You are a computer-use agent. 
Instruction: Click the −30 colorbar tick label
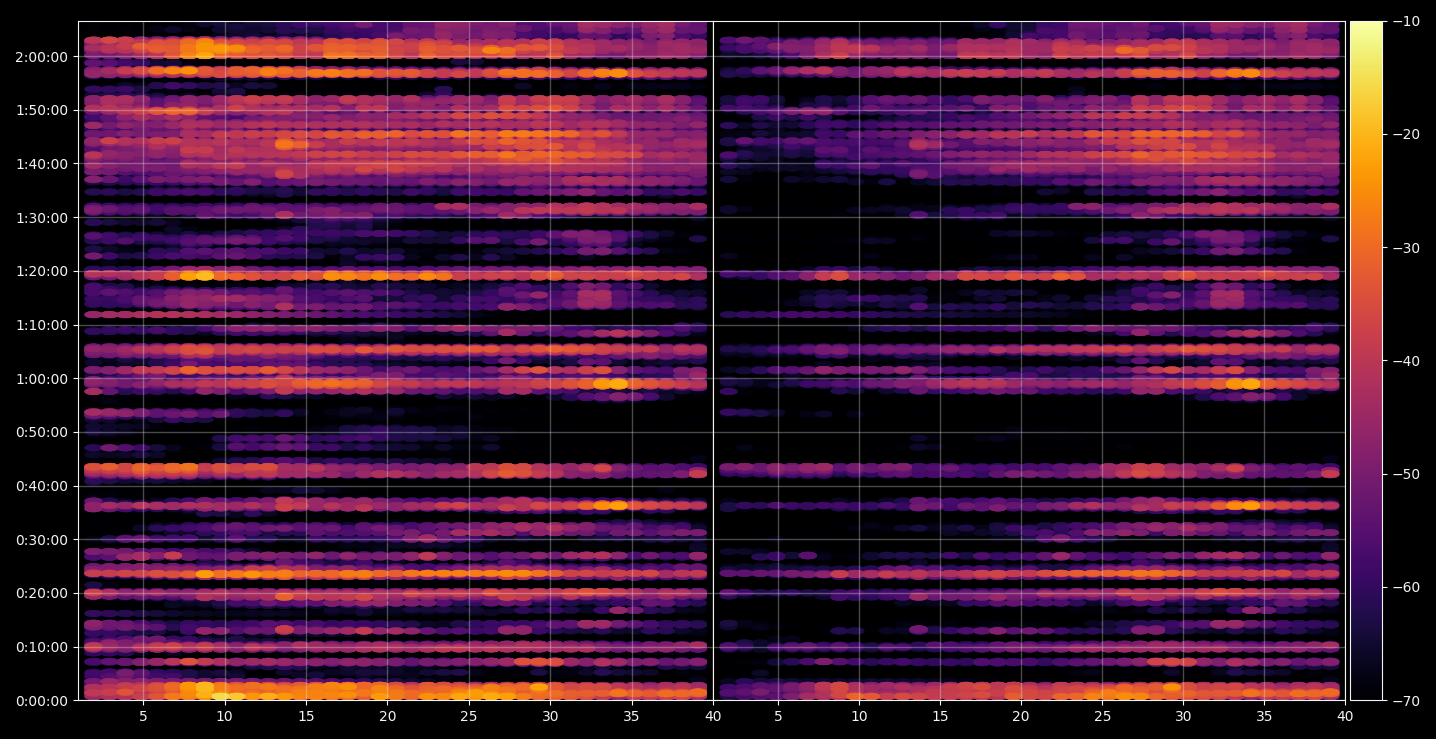point(1405,248)
